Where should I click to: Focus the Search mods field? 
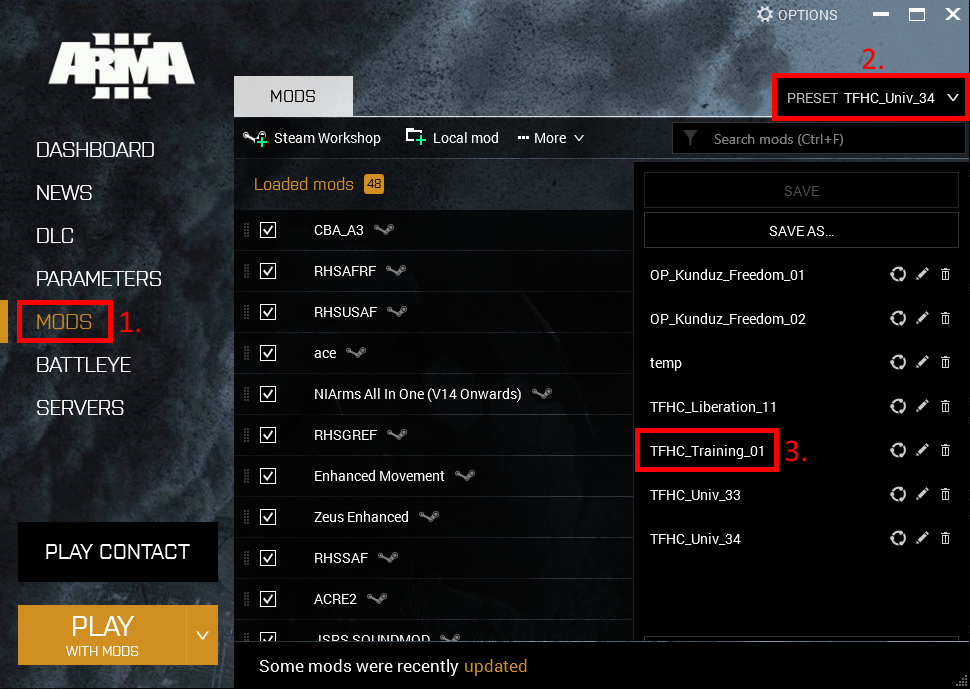tap(818, 139)
